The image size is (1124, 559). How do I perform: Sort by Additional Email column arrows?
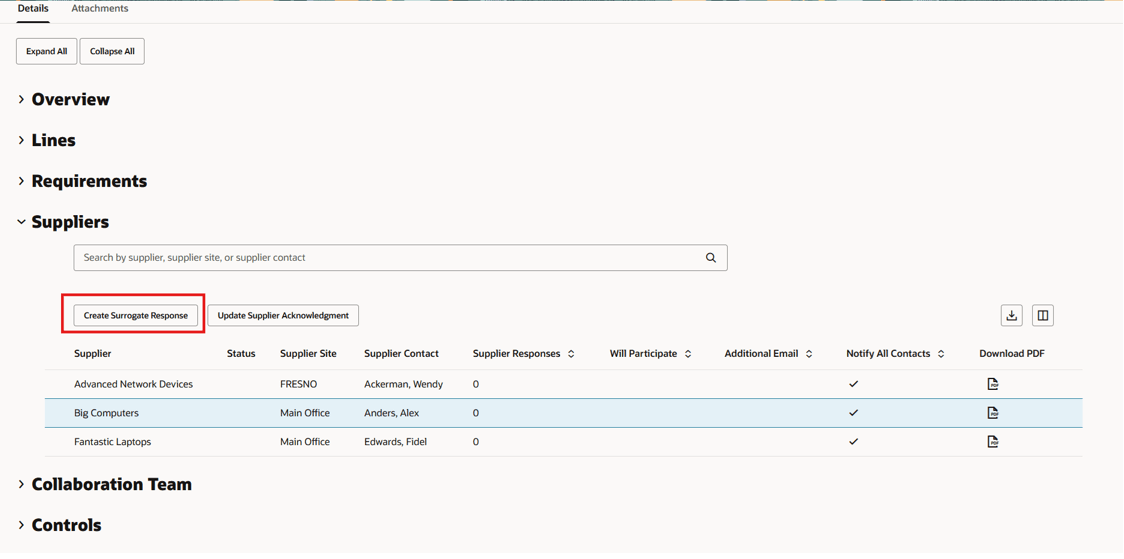pyautogui.click(x=809, y=354)
